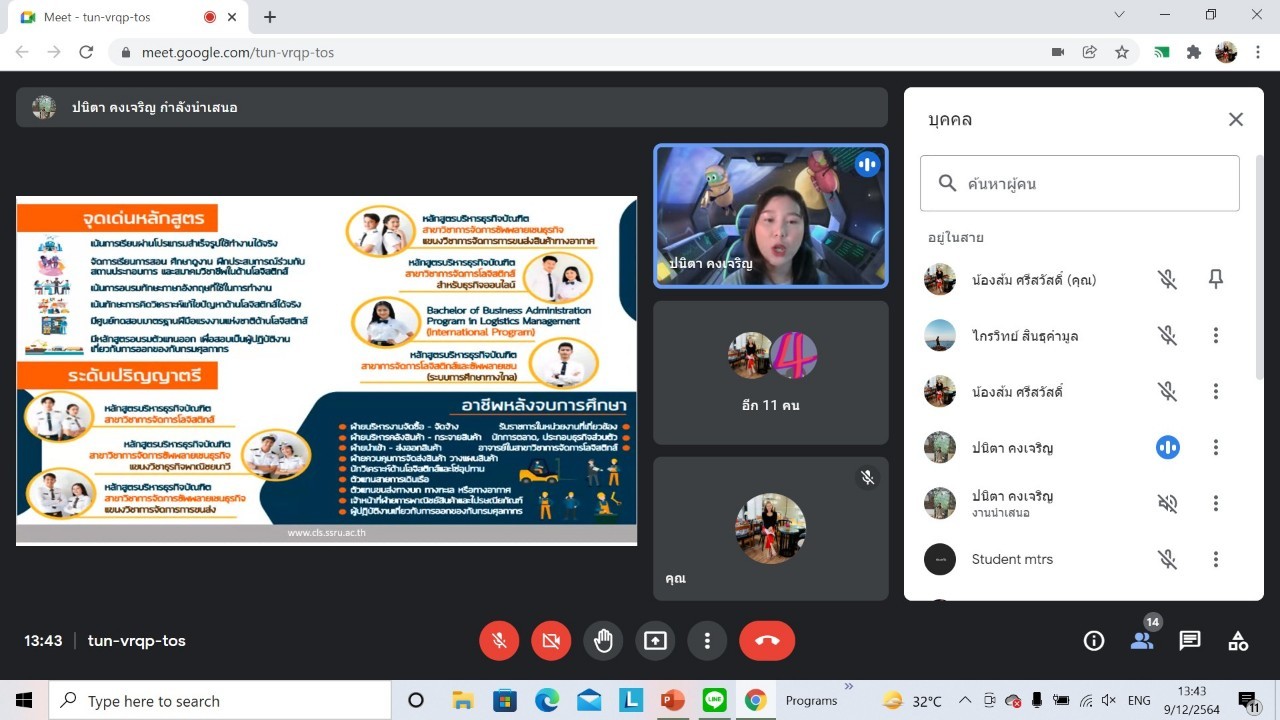1280x720 pixels.
Task: Toggle the people panel icon
Action: coord(1142,641)
